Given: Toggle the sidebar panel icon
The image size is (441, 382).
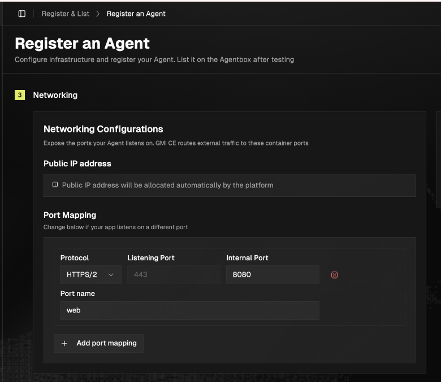Looking at the screenshot, I should 22,14.
